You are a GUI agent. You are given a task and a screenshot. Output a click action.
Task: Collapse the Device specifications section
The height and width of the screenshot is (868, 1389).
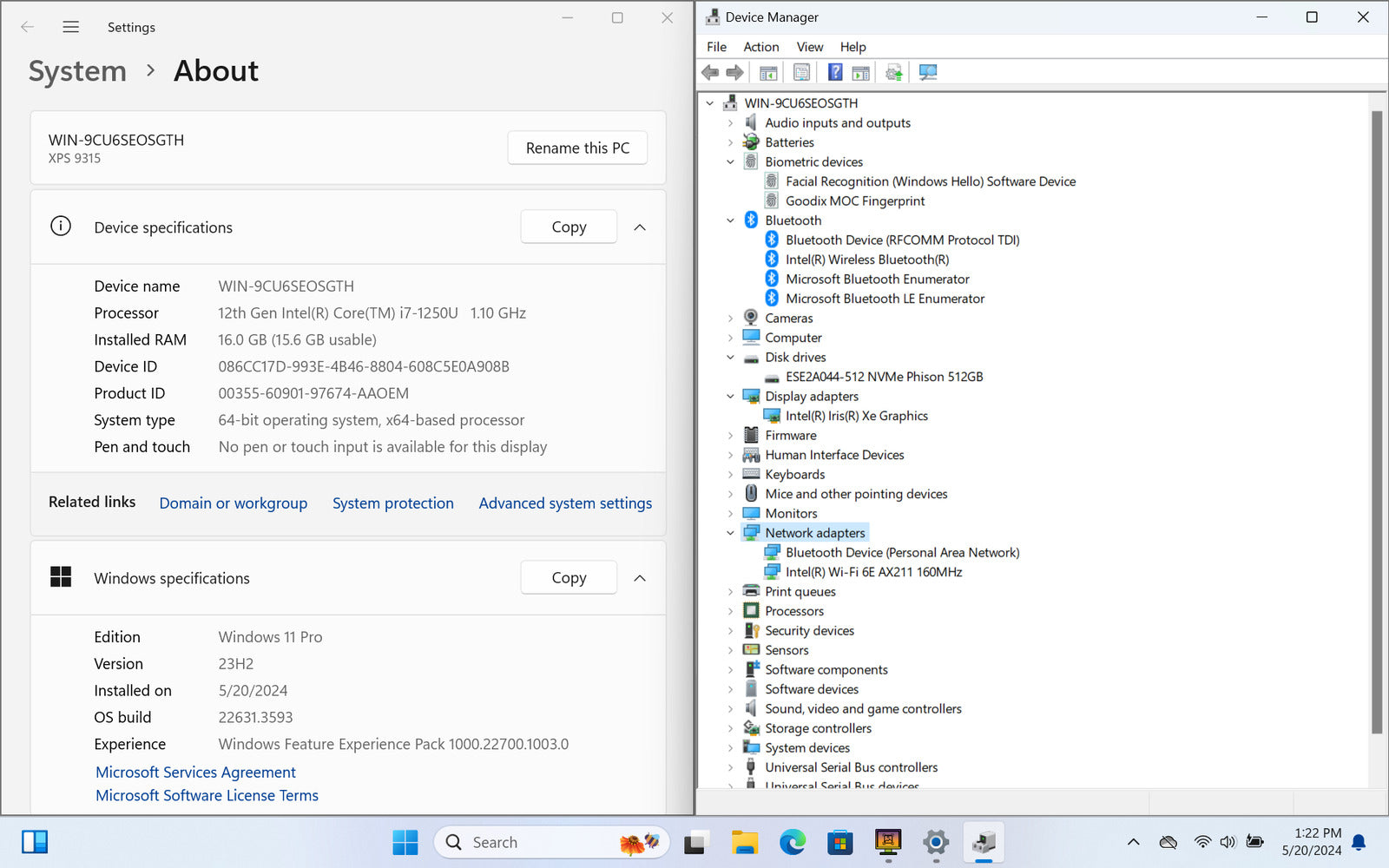click(x=640, y=227)
